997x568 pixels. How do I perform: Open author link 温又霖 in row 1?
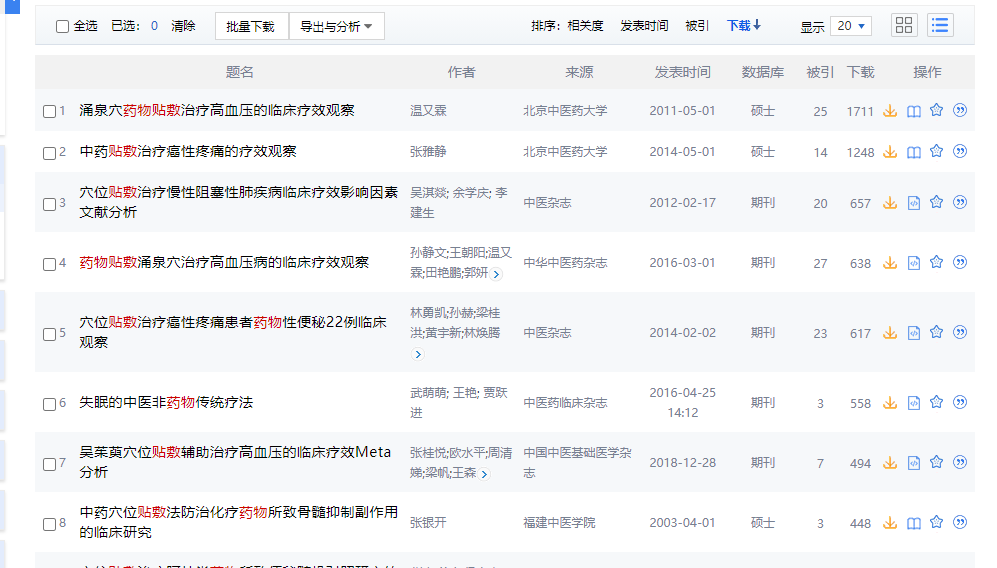click(x=428, y=111)
